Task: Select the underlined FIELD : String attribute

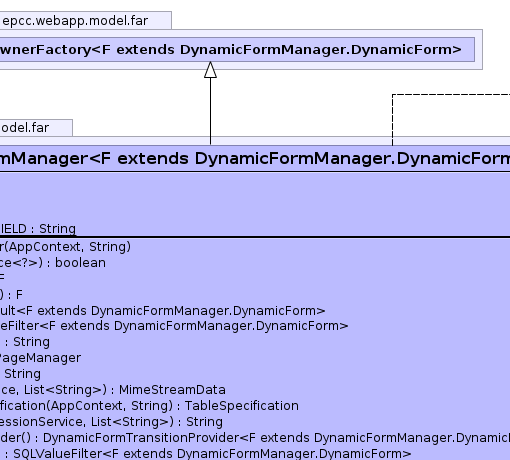Action: (38, 229)
